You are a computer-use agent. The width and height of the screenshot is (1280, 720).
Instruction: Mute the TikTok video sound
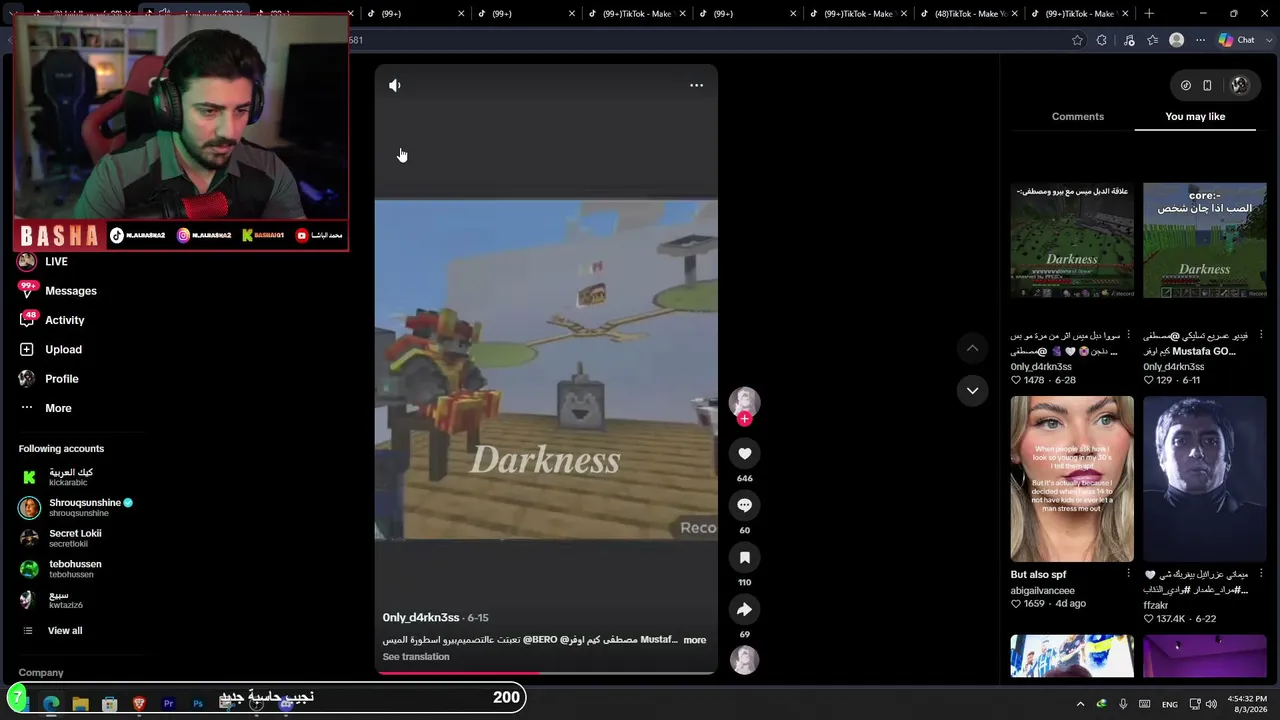coord(395,86)
